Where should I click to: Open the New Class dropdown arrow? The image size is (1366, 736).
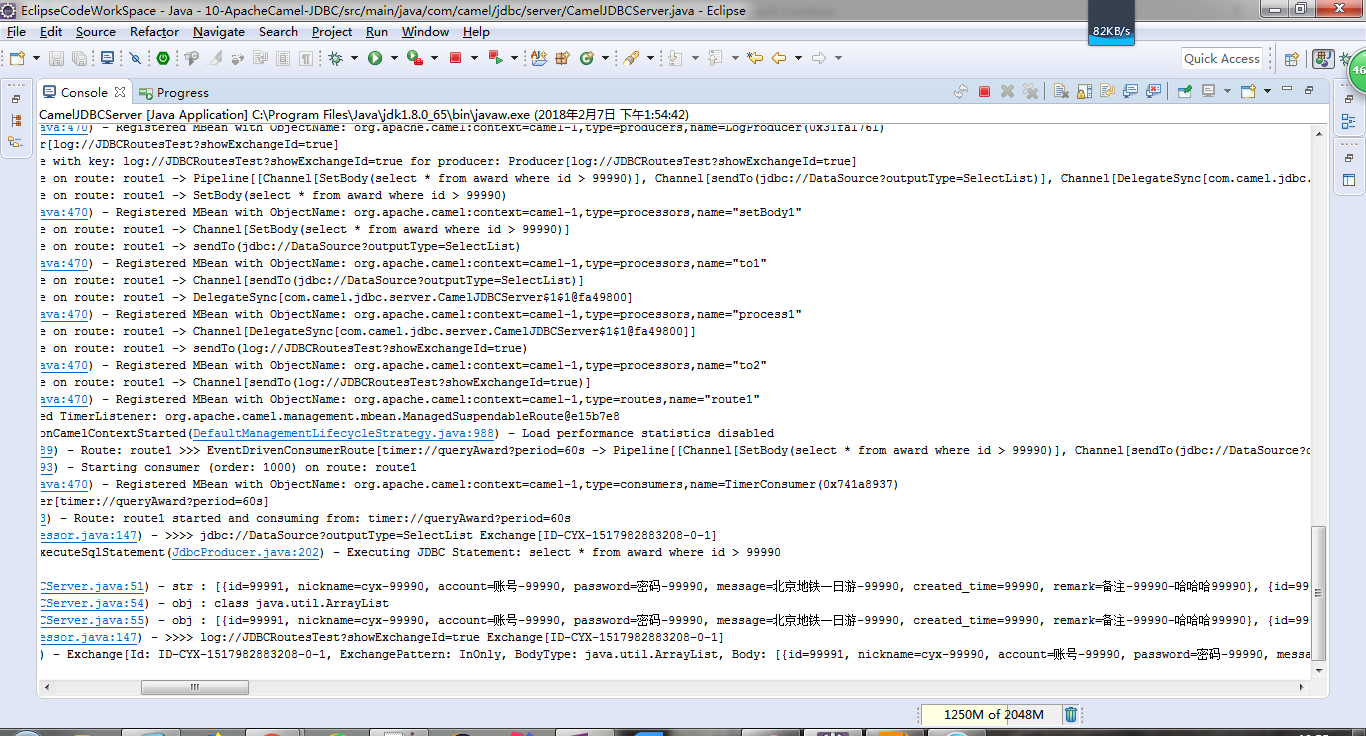tap(604, 59)
